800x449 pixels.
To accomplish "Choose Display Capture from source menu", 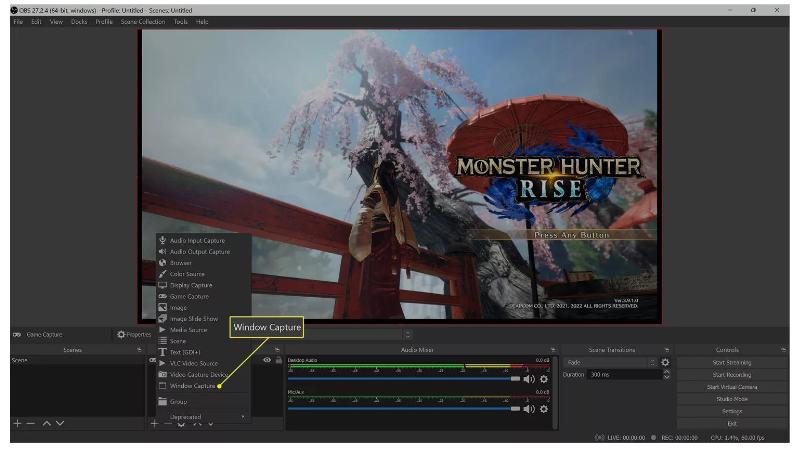I will (x=203, y=285).
